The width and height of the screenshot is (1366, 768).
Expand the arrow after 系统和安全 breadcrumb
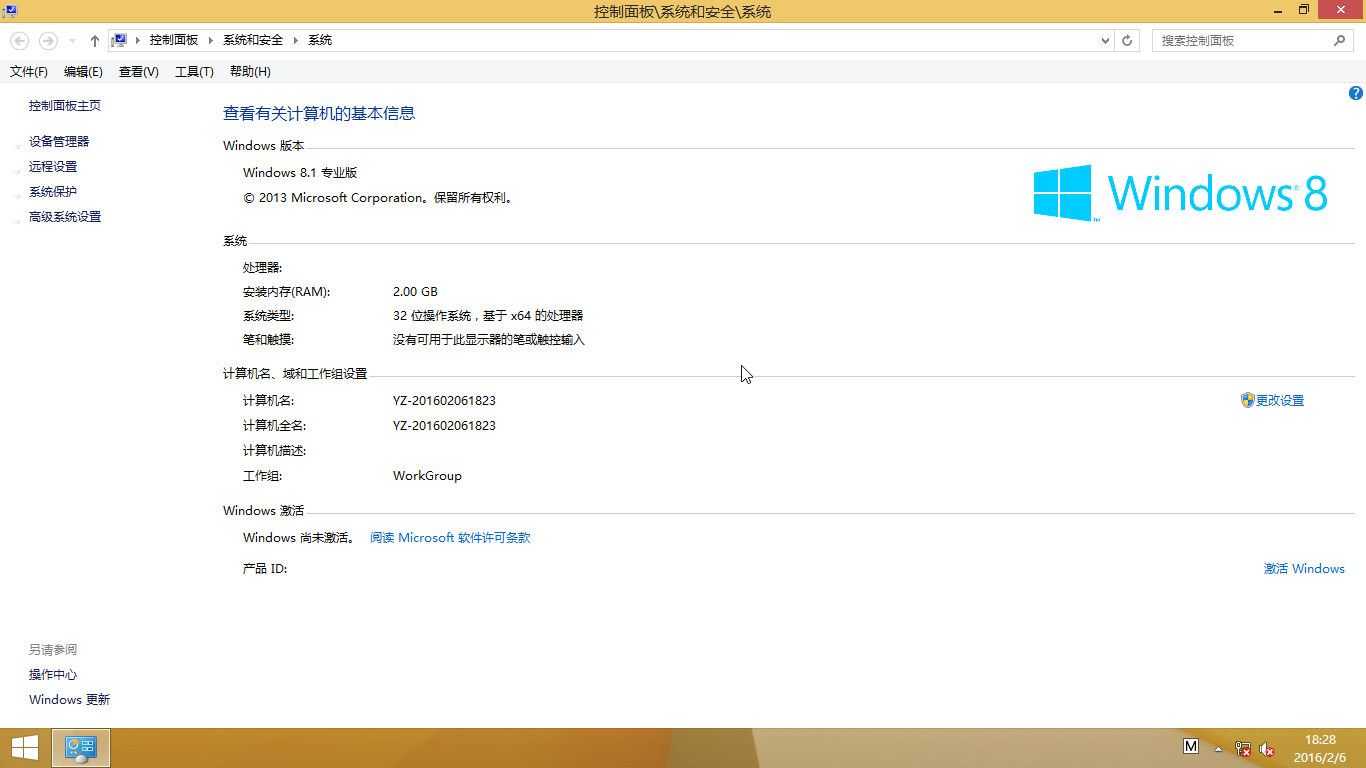pyautogui.click(x=295, y=40)
